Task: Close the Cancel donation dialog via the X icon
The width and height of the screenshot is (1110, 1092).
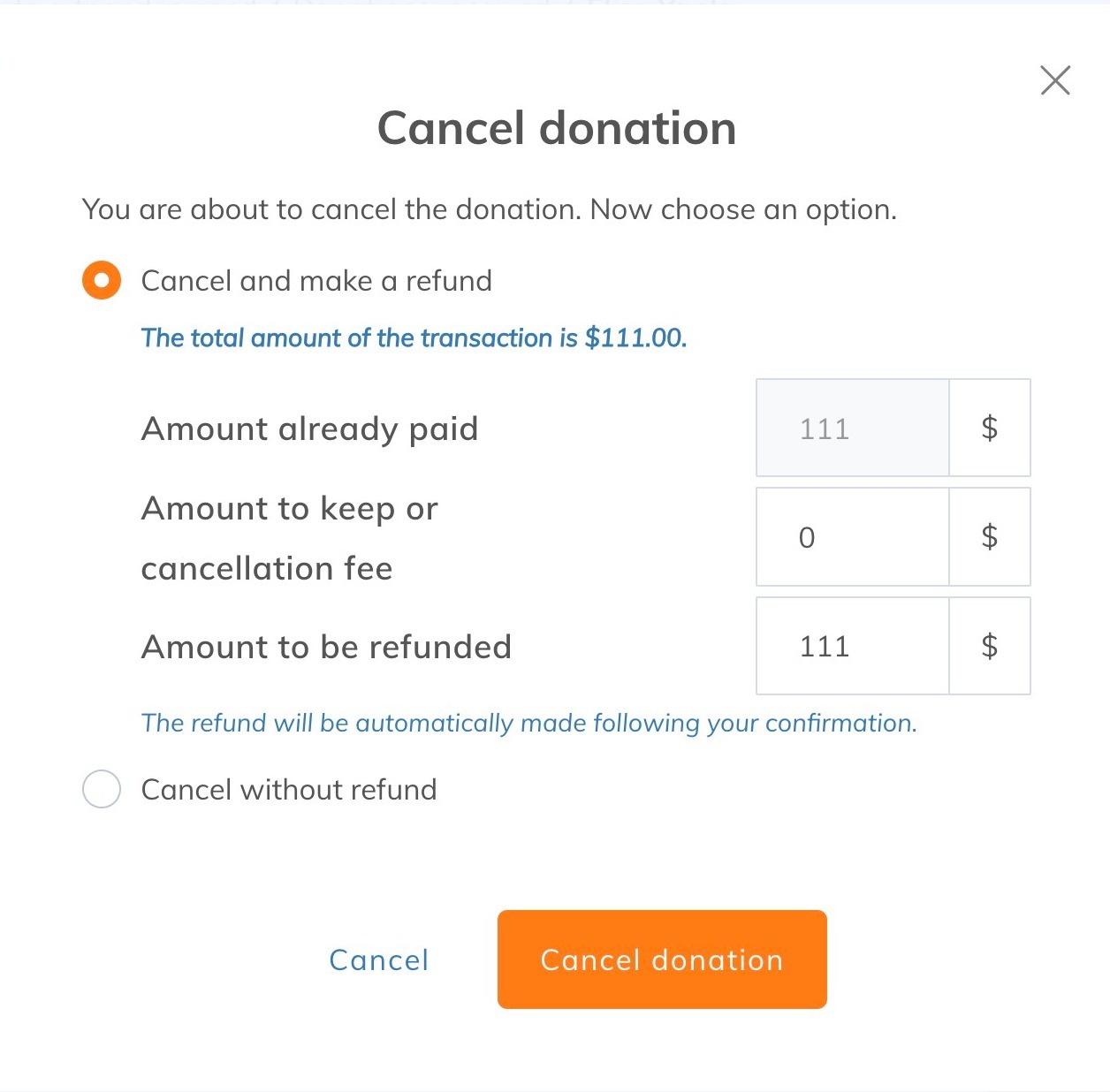Action: click(x=1054, y=80)
